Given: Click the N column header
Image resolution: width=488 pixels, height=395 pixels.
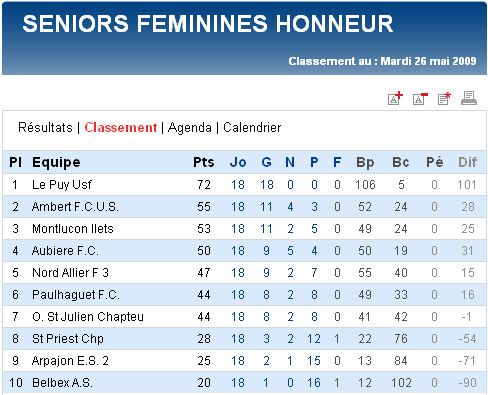Looking at the screenshot, I should [290, 162].
